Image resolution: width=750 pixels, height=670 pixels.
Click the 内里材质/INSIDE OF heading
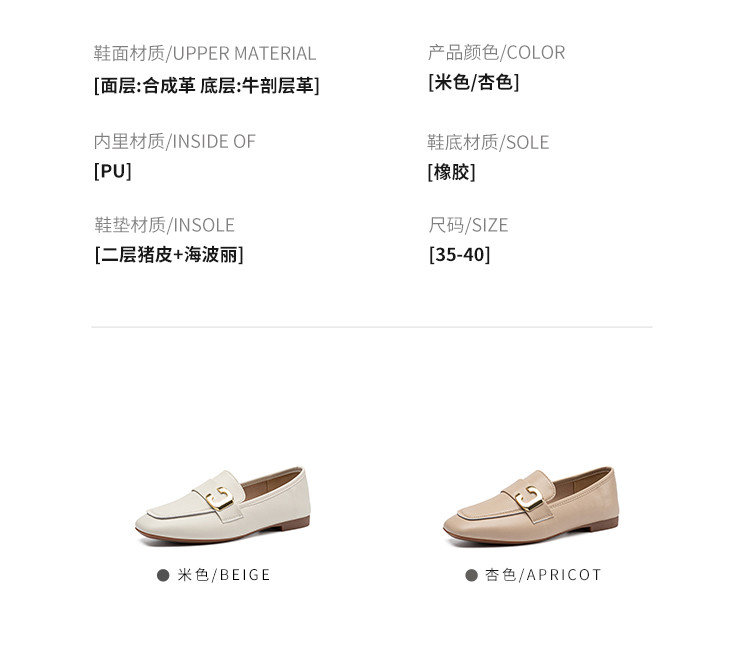[x=175, y=142]
